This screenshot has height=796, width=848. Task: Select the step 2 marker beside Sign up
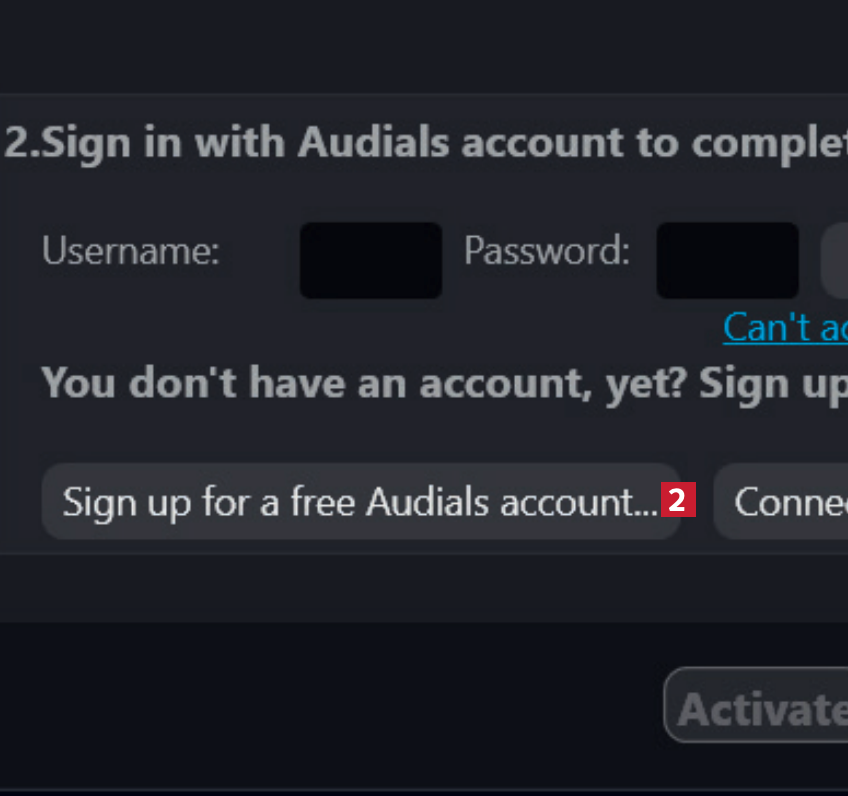point(677,500)
